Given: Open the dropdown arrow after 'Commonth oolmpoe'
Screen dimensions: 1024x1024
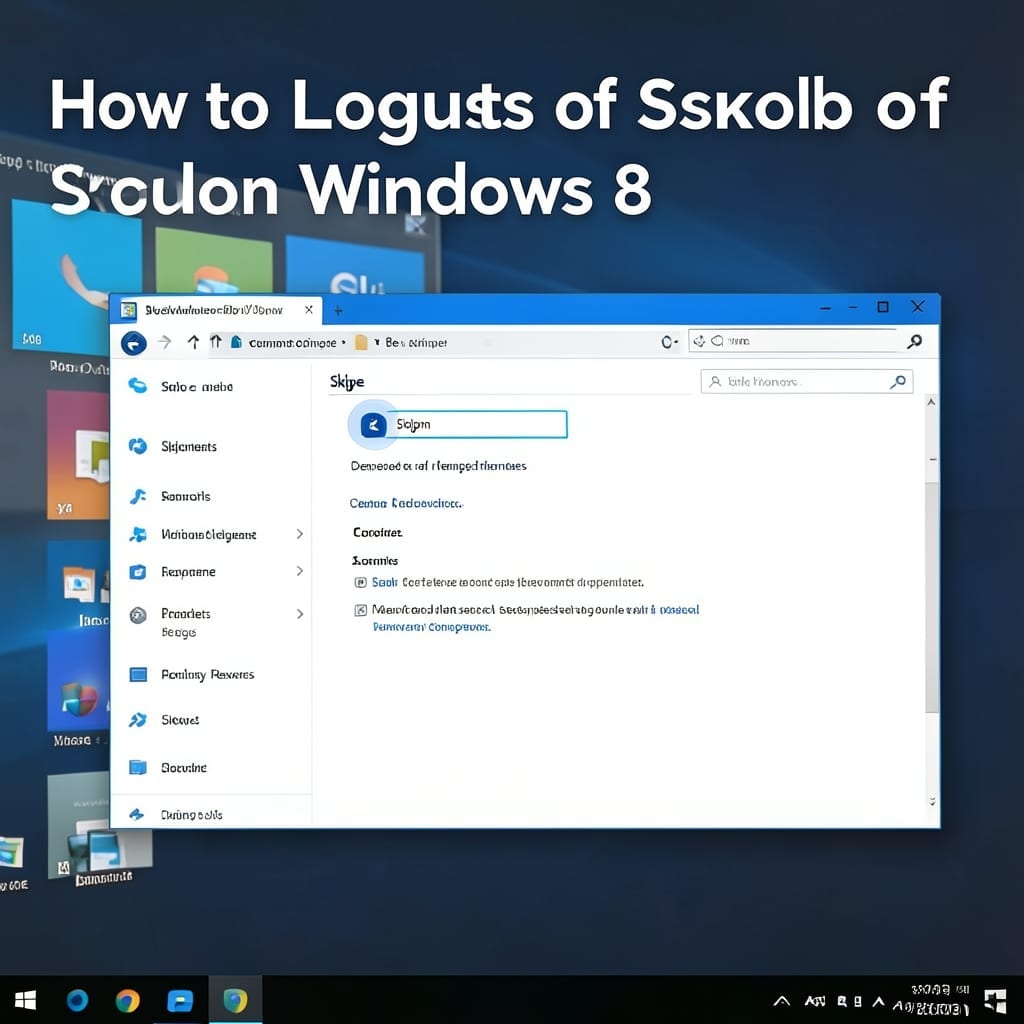Looking at the screenshot, I should click(344, 342).
